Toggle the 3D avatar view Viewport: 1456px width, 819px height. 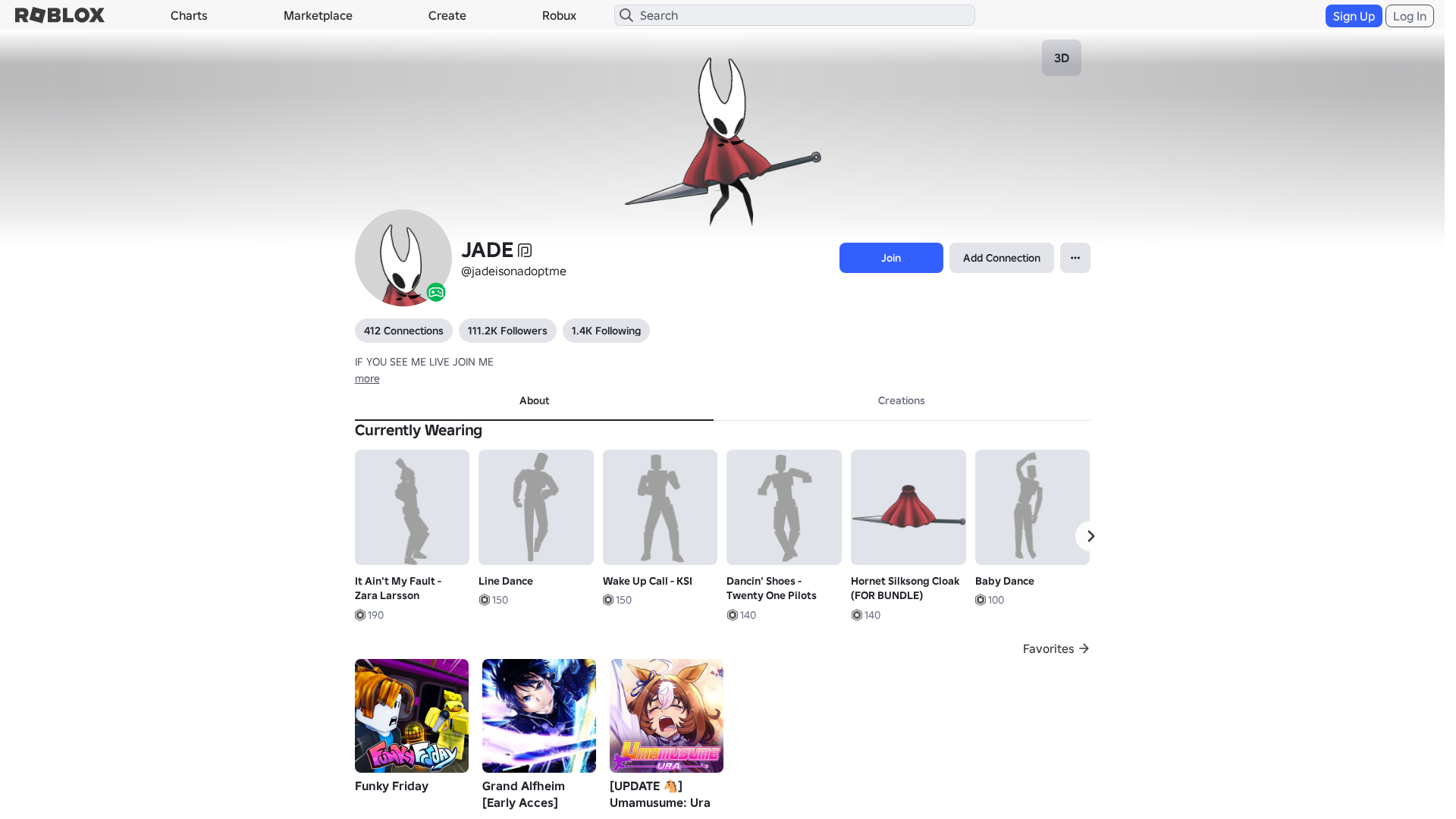(x=1061, y=58)
